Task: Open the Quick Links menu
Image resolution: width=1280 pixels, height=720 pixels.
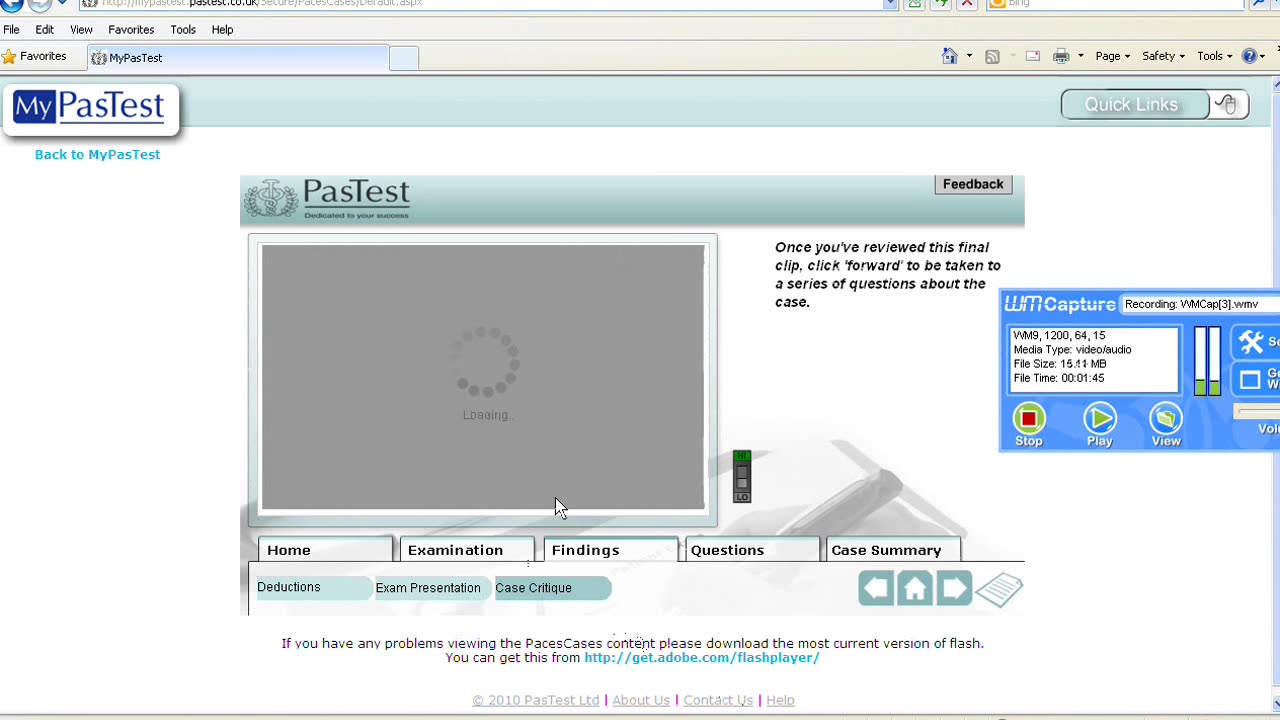Action: 1133,104
